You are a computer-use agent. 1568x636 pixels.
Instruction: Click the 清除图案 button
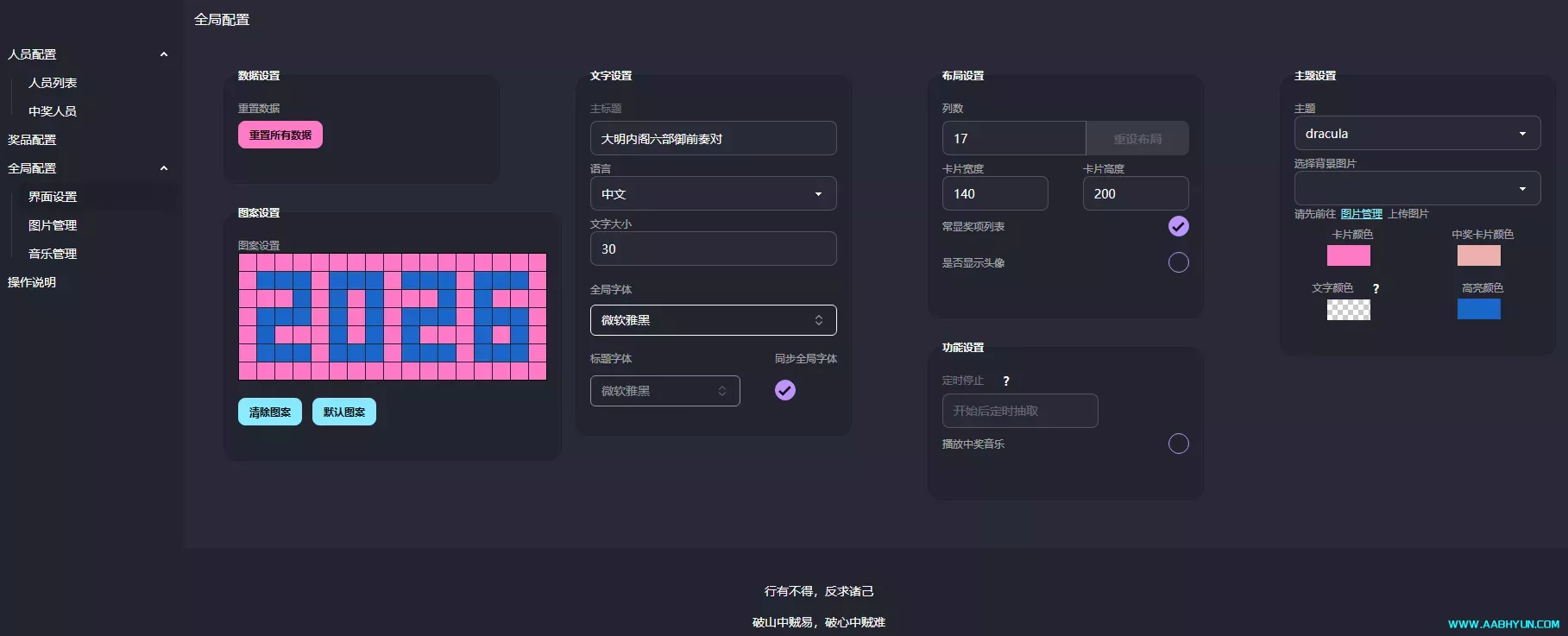click(269, 412)
